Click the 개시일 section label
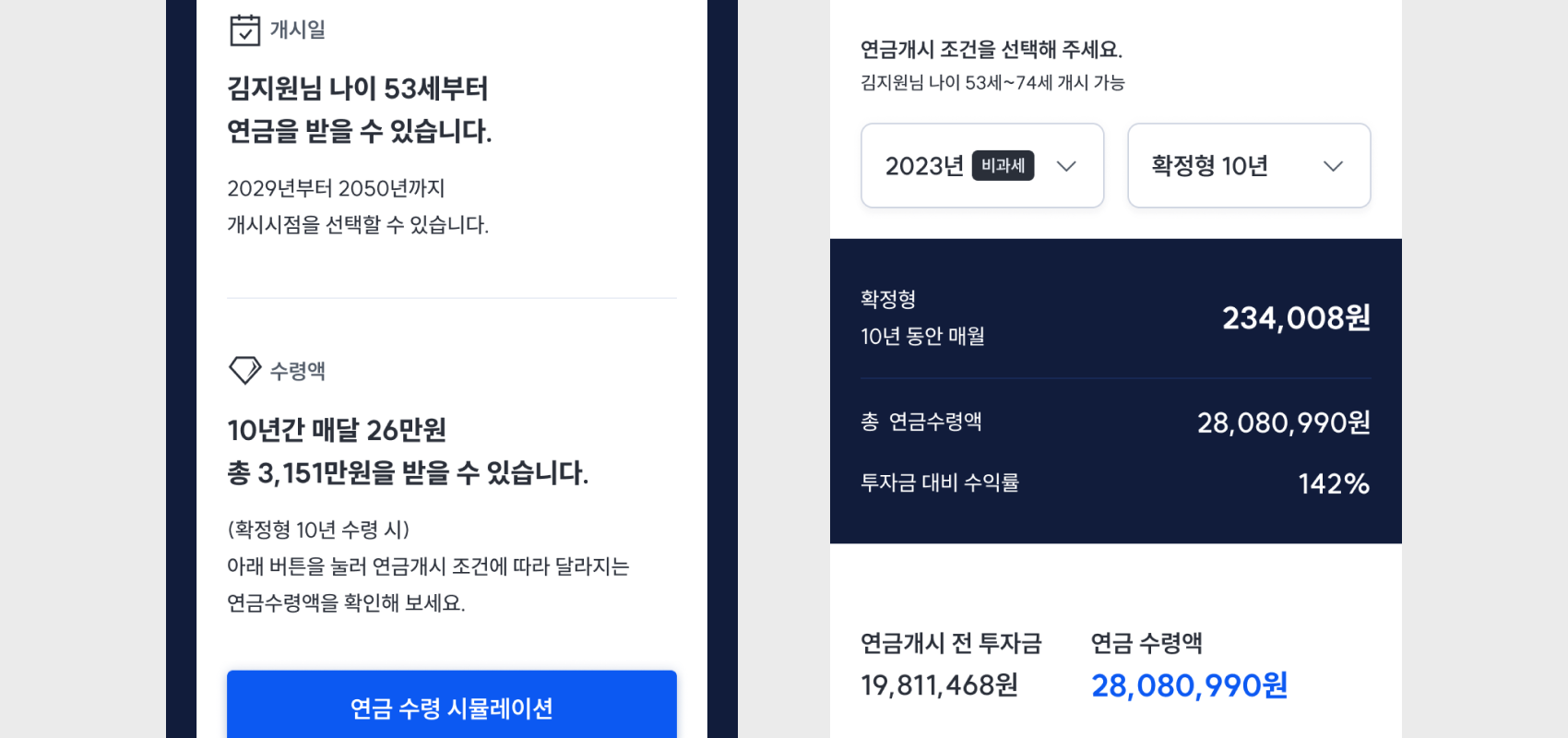Screen dimensions: 1568x738 pos(298,30)
